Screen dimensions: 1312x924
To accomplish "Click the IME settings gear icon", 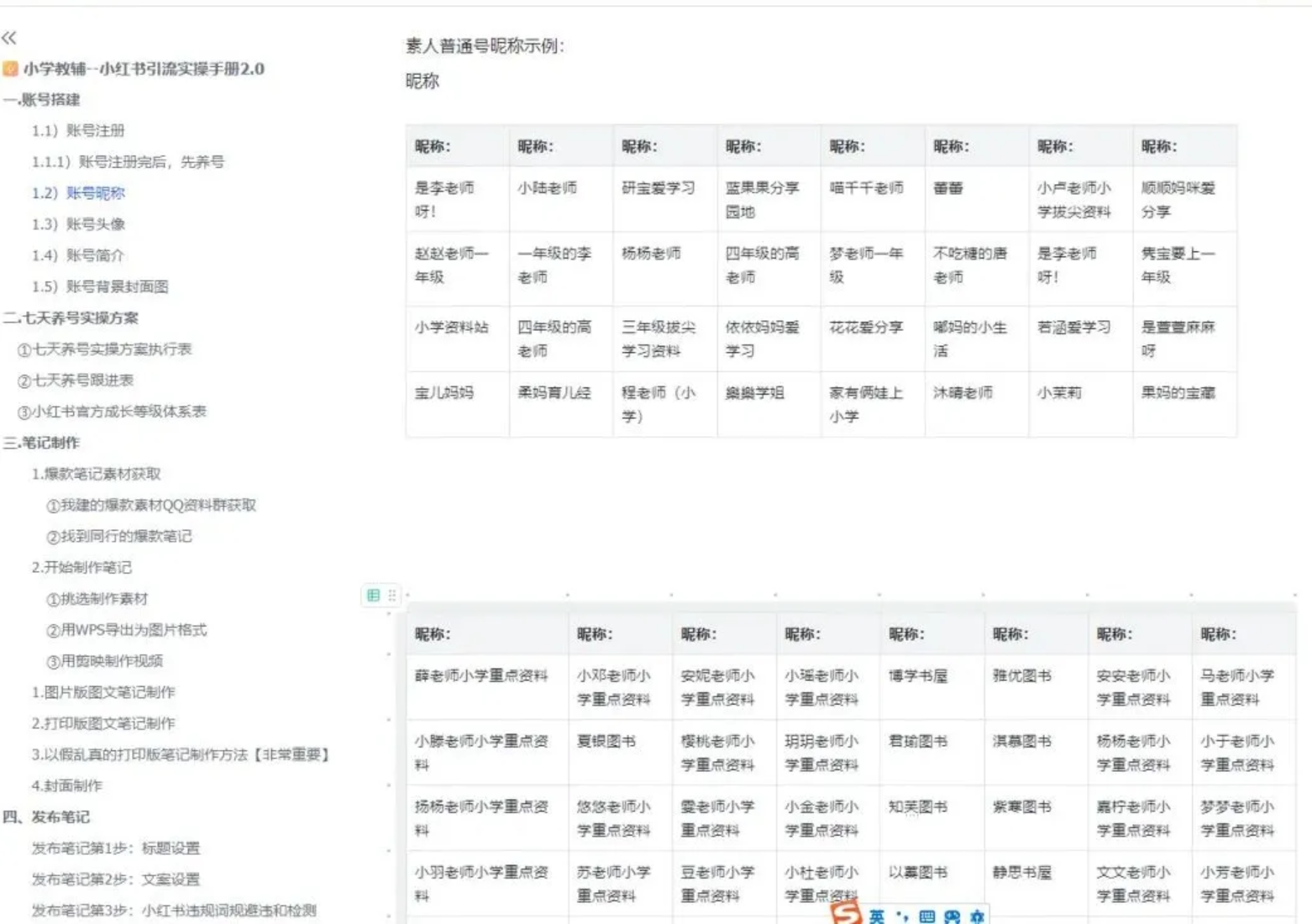I will 976,916.
